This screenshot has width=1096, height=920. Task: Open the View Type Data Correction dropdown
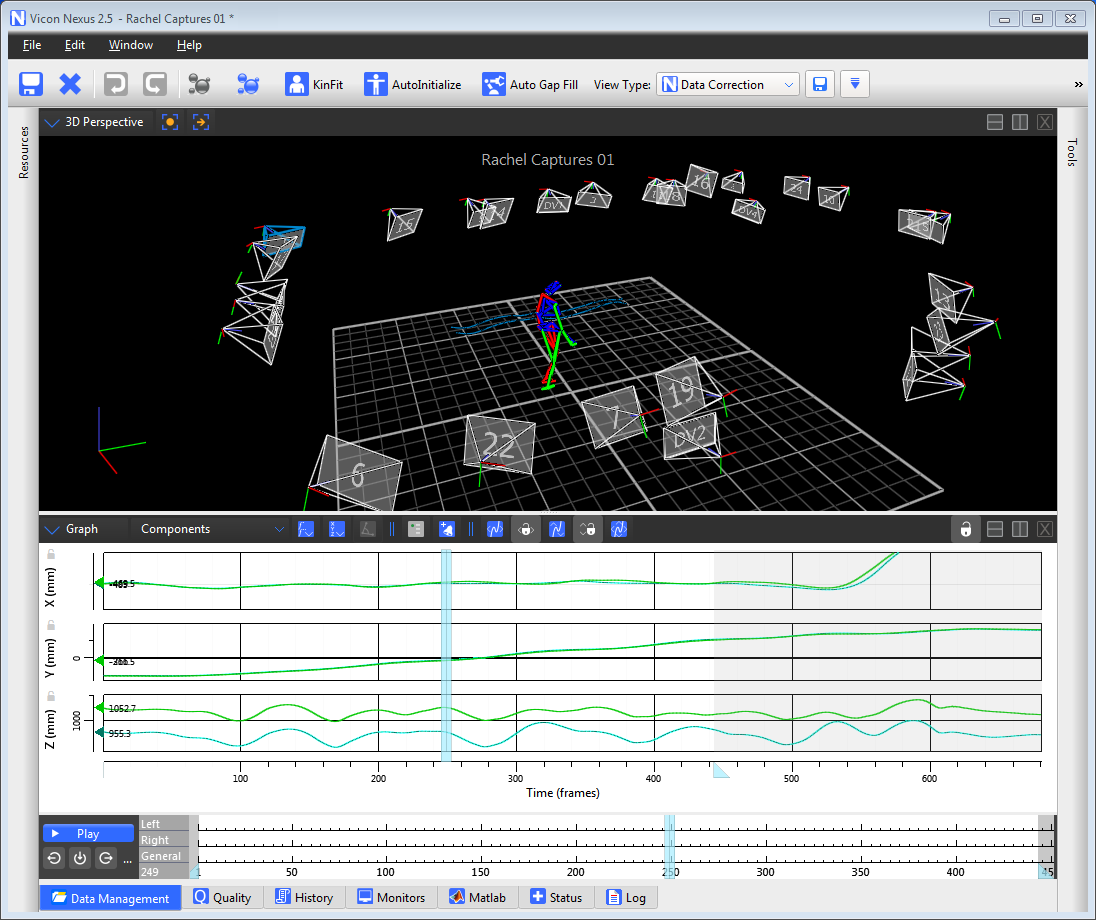(x=728, y=85)
